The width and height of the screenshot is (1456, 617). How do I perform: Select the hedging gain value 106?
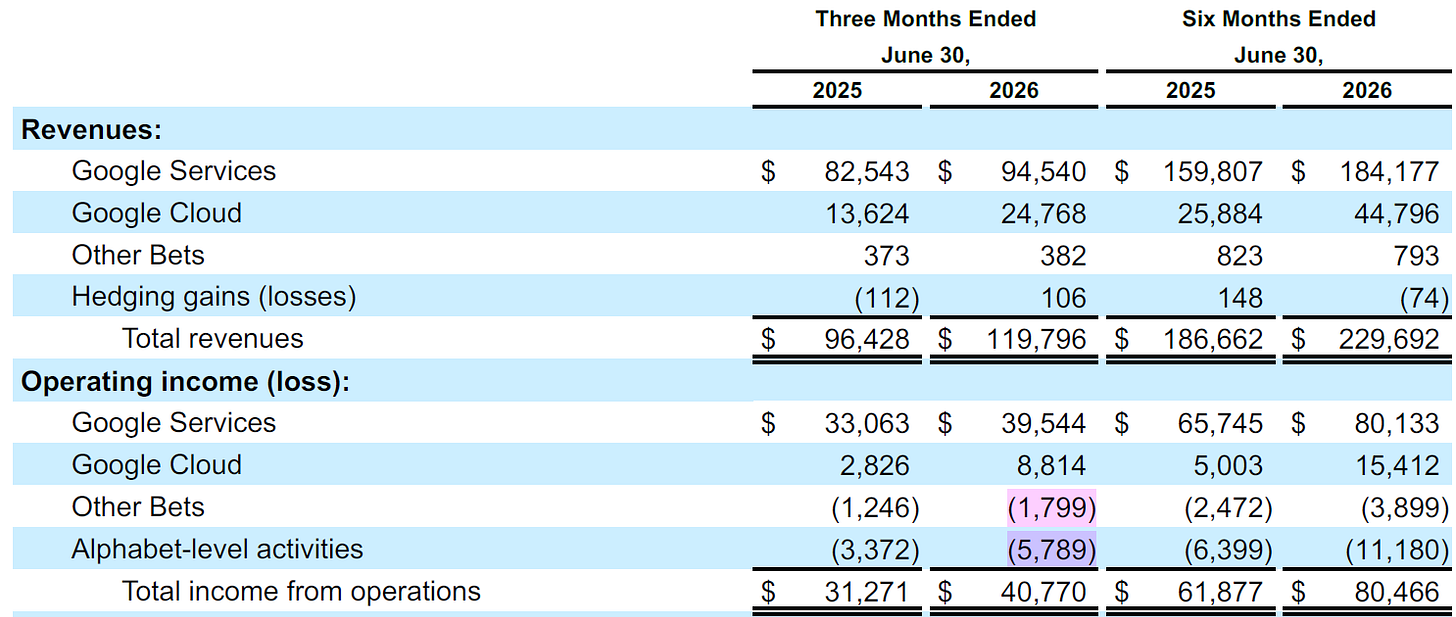coord(1064,298)
